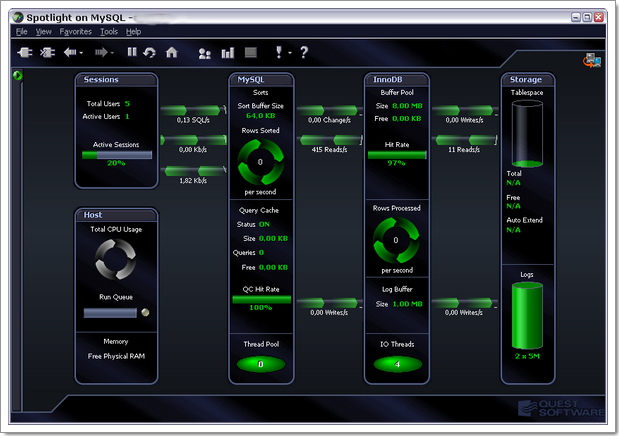Click the Storage panel header
Screen dimensions: 619x436
point(528,80)
